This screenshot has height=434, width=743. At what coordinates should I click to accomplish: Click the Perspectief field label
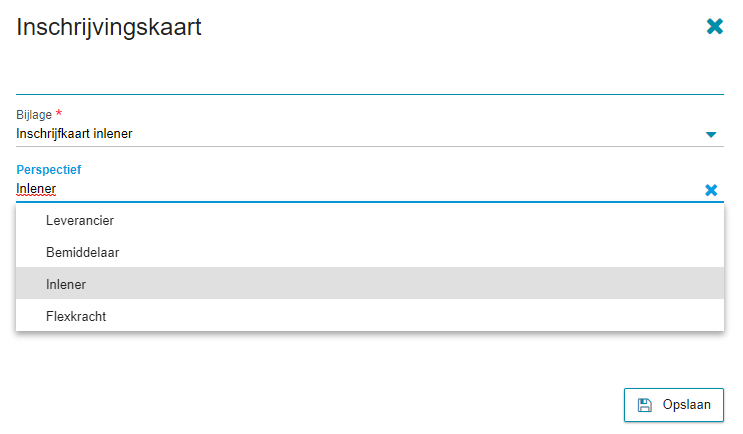(49, 170)
